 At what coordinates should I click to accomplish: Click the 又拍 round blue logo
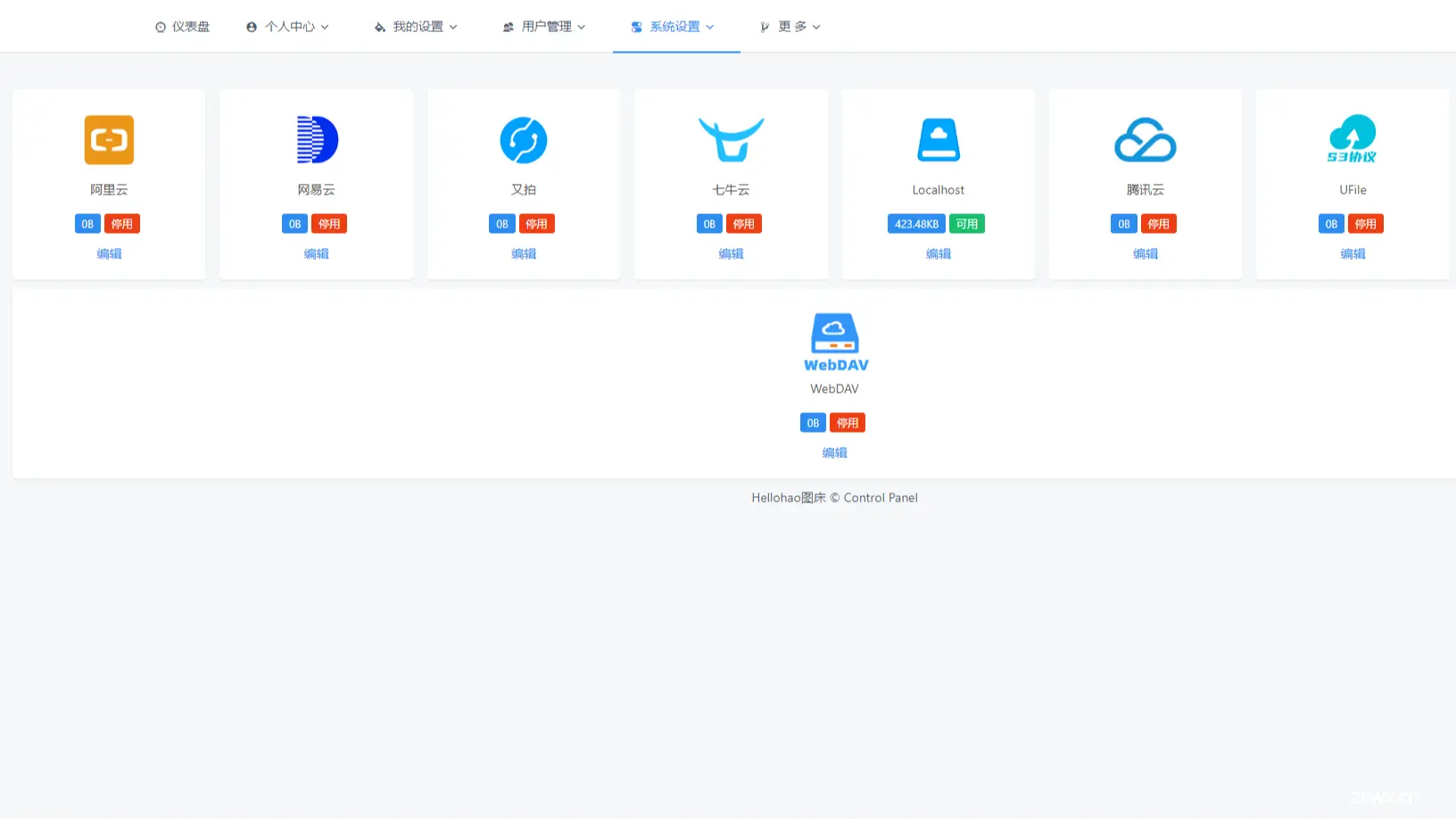click(x=524, y=140)
